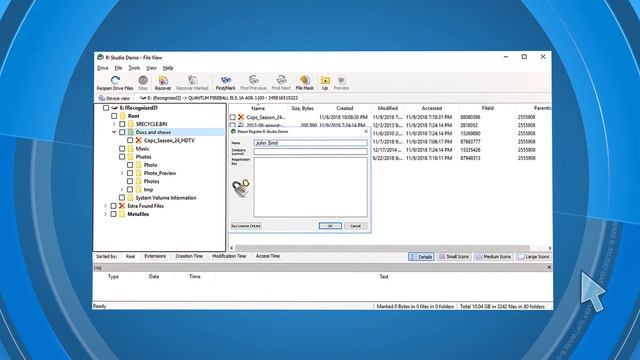Click the Size, Bytes column header
The height and width of the screenshot is (360, 640).
coord(302,108)
